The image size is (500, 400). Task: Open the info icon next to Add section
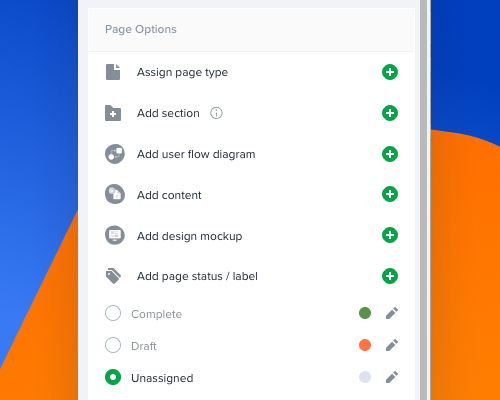pyautogui.click(x=216, y=113)
